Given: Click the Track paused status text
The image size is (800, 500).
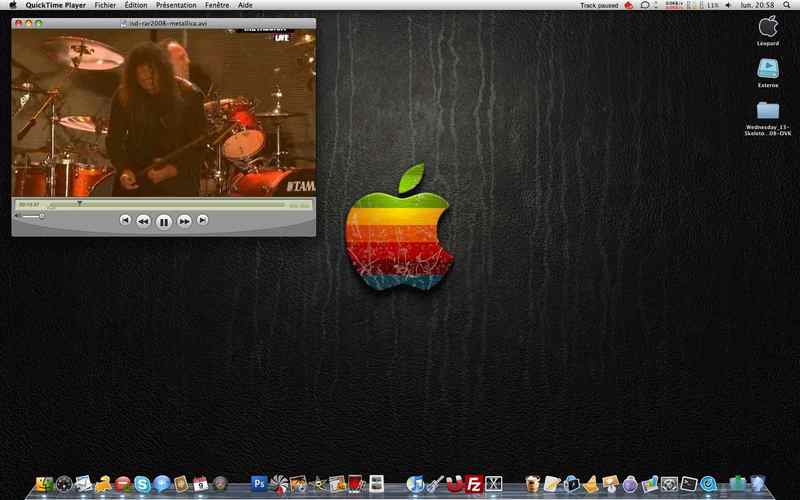Looking at the screenshot, I should 599,6.
